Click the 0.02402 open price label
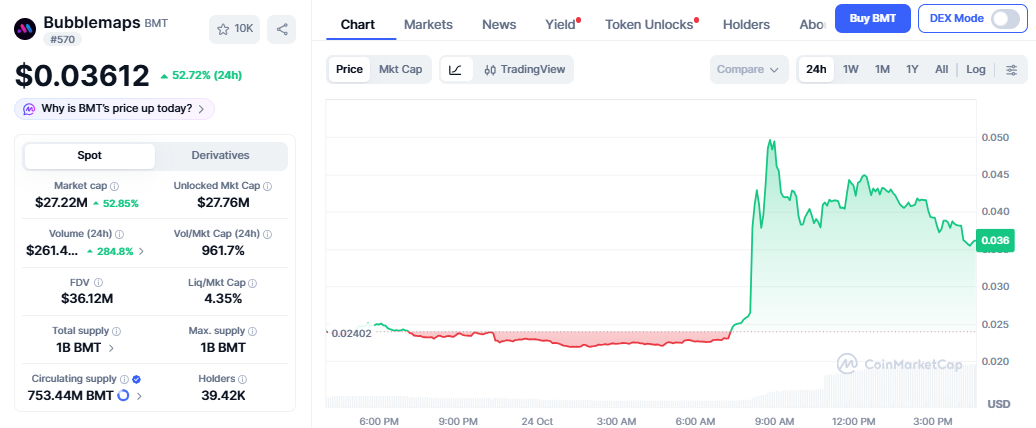1036x428 pixels. [352, 334]
